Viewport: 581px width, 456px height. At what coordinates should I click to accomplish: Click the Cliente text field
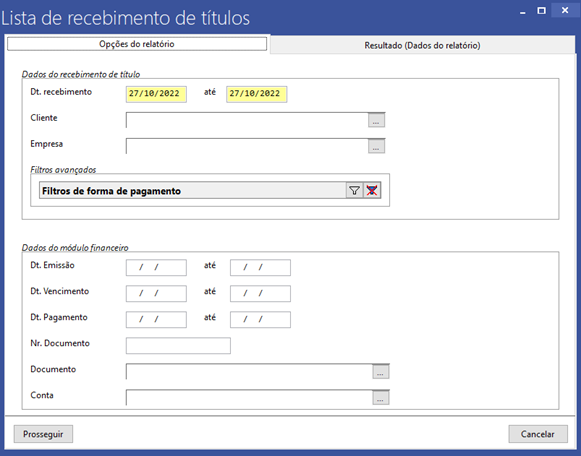point(247,120)
